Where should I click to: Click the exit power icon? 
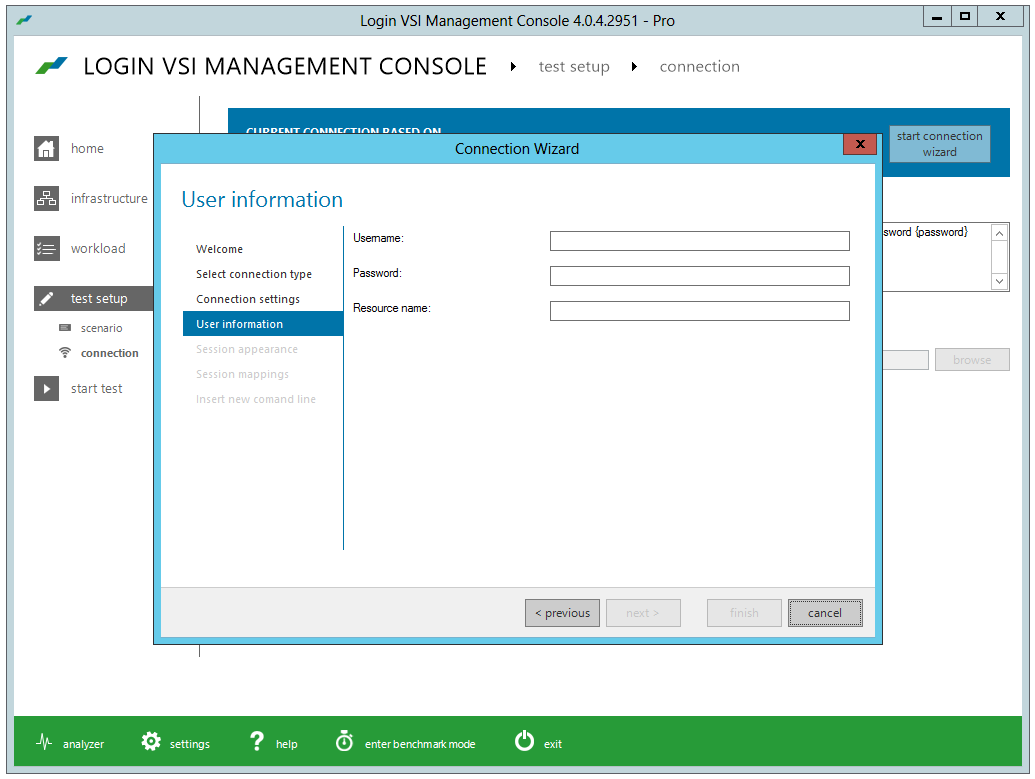(525, 741)
